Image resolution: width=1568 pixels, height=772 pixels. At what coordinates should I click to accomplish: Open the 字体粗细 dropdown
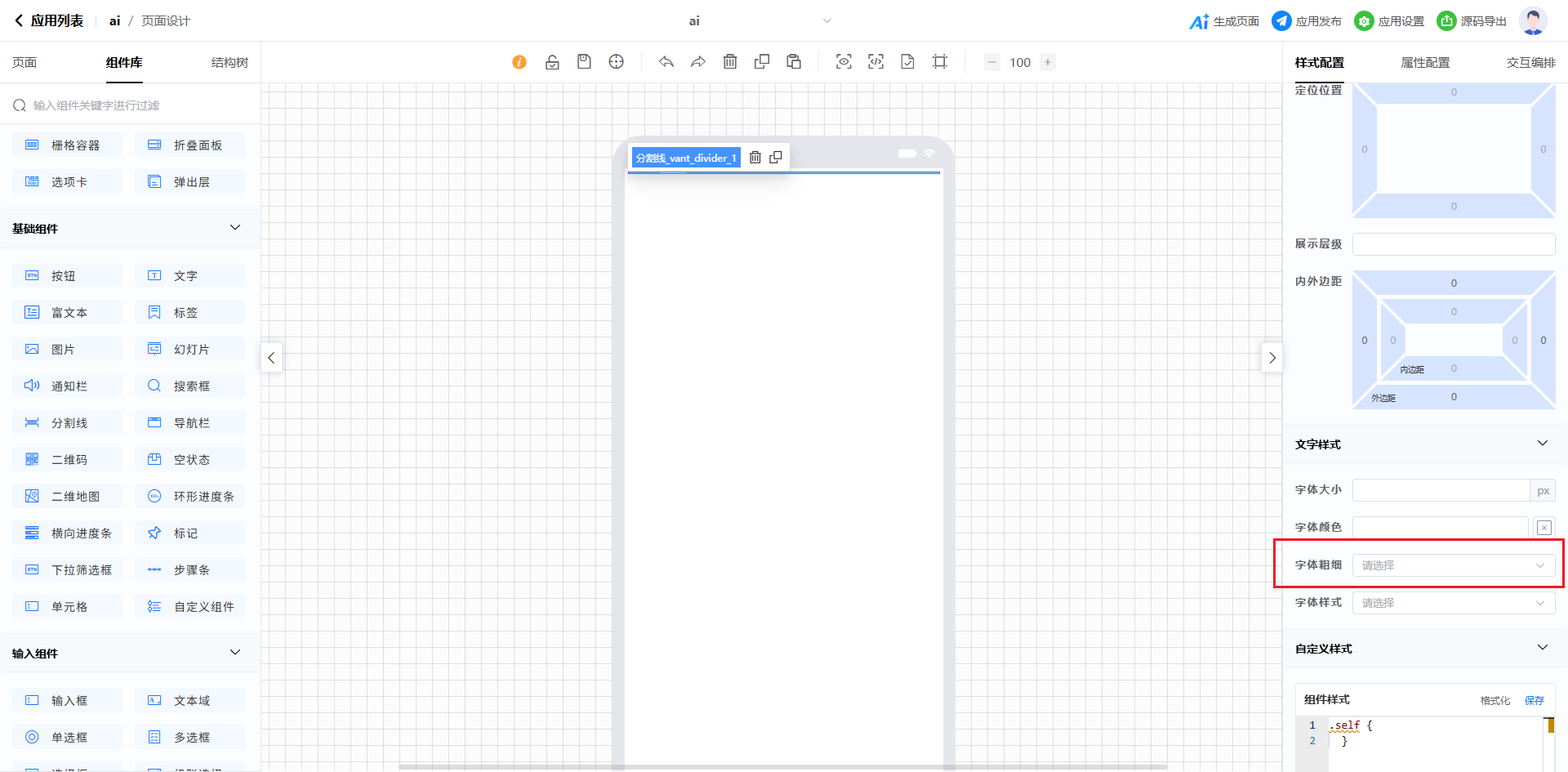point(1453,565)
